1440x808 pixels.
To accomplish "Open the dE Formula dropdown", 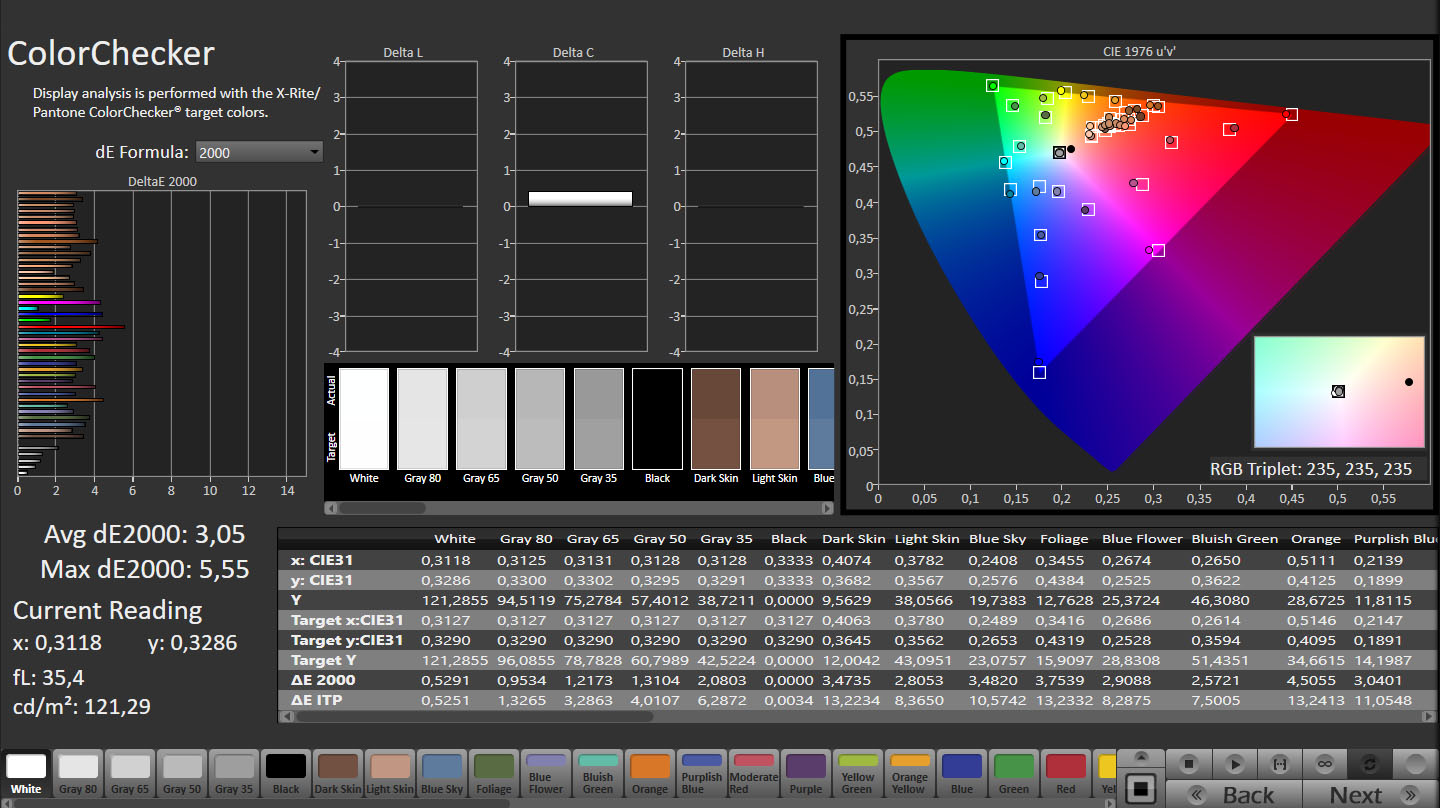I will 259,152.
